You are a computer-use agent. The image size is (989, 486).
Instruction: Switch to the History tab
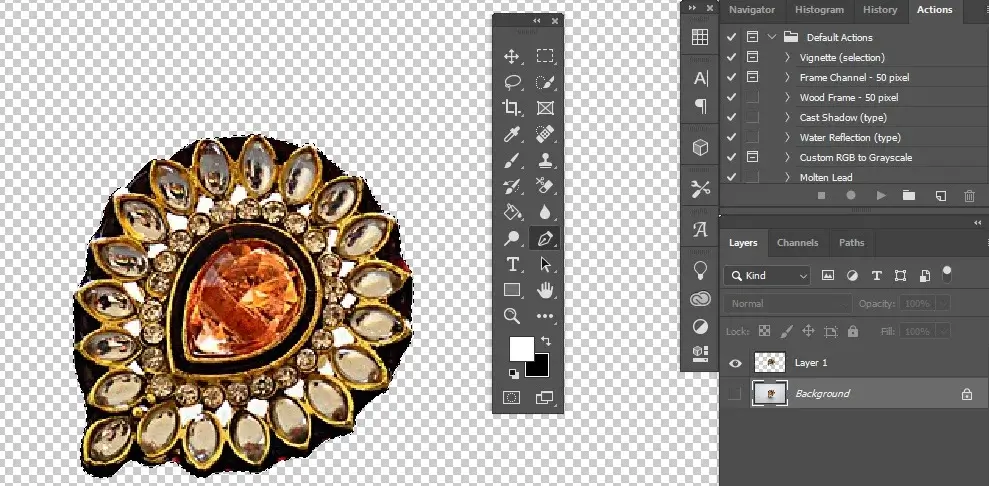(880, 9)
